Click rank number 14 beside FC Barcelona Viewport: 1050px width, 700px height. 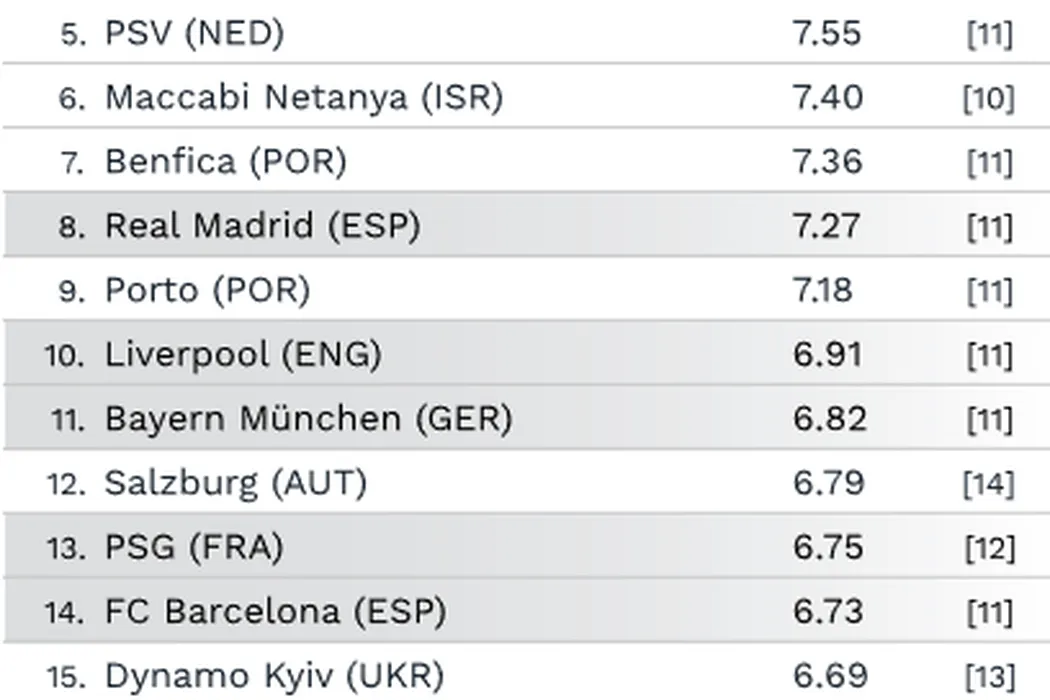(x=66, y=612)
